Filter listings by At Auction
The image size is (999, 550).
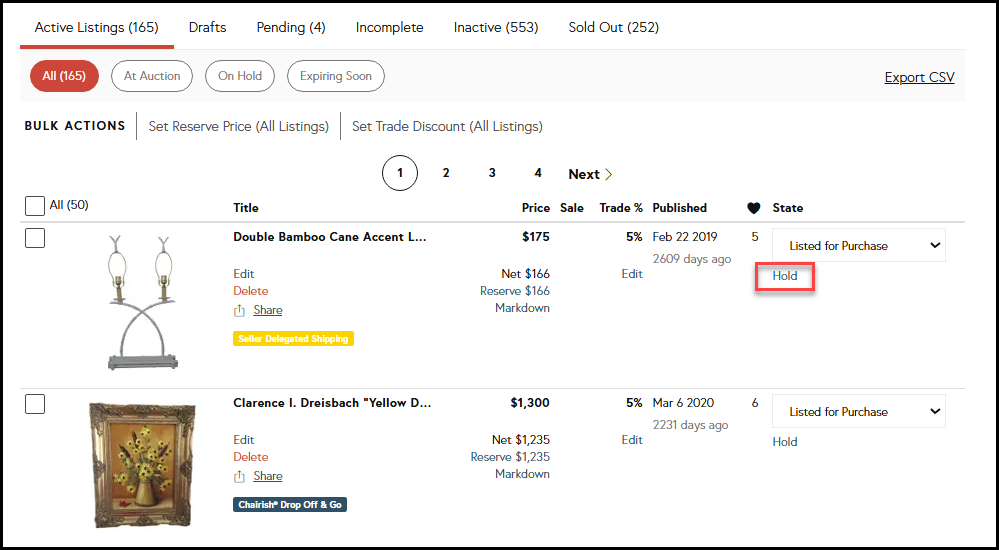click(x=152, y=76)
